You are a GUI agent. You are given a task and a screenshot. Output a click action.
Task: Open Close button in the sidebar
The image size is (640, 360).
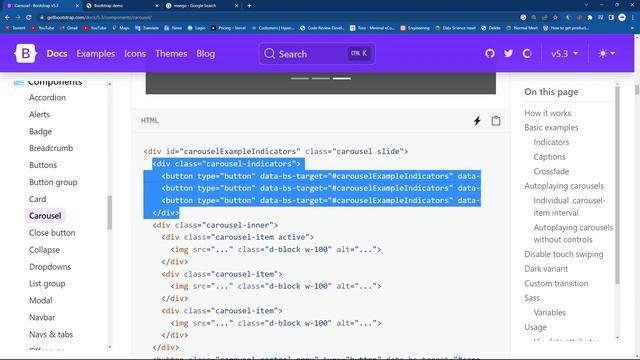[52, 233]
